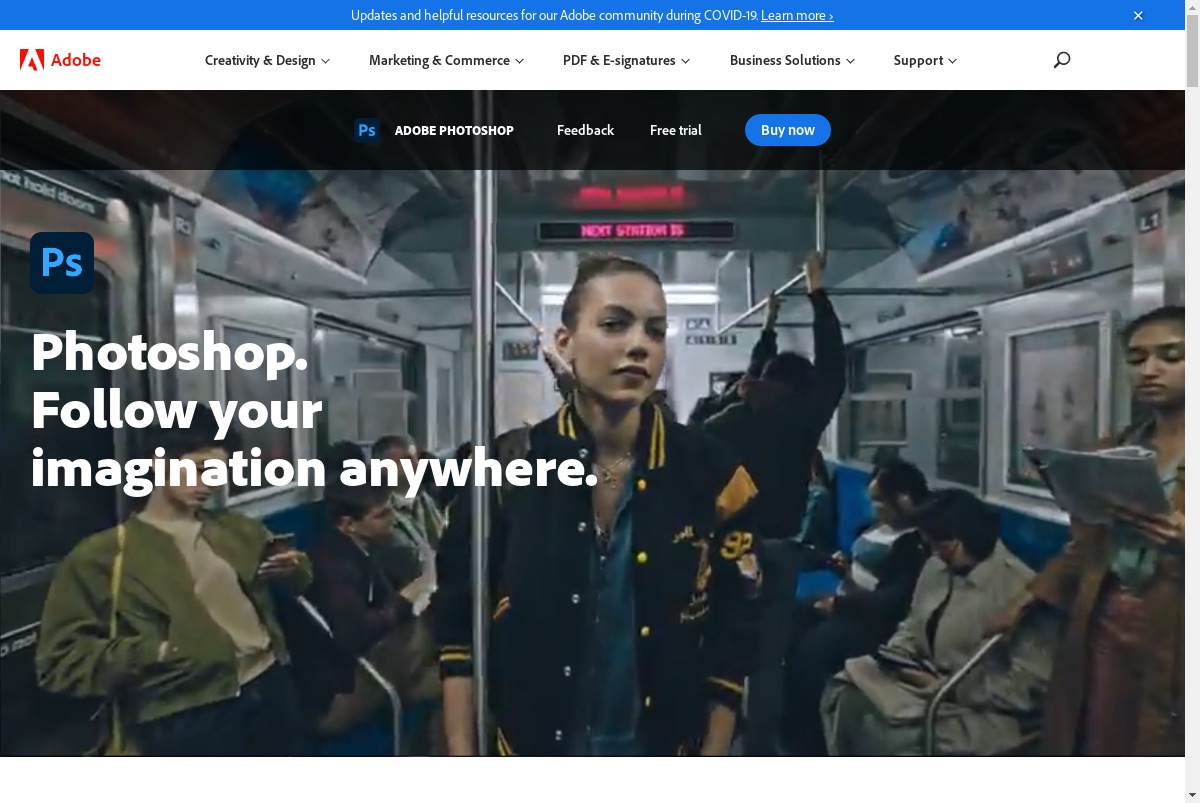The width and height of the screenshot is (1200, 803).
Task: Expand the Business Solutions menu
Action: [792, 60]
